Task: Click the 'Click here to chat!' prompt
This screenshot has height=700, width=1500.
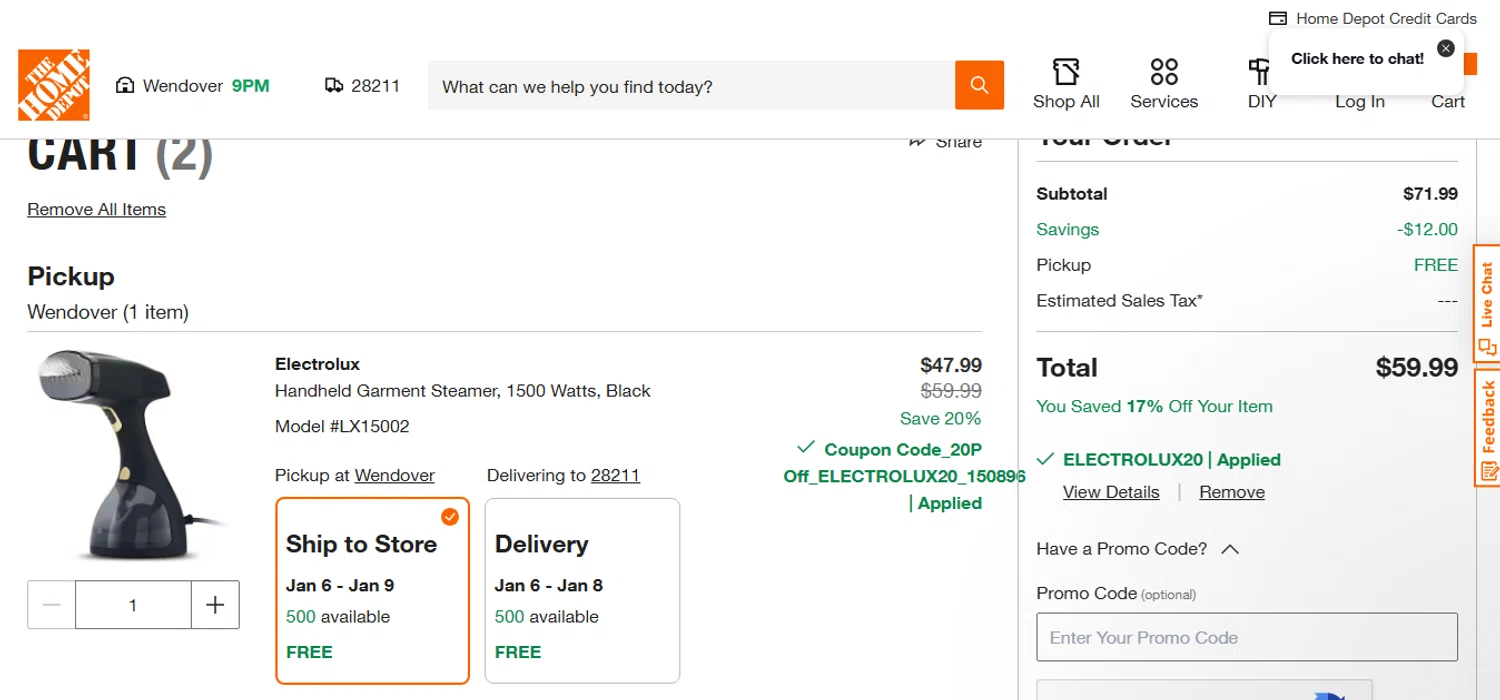Action: [1357, 59]
